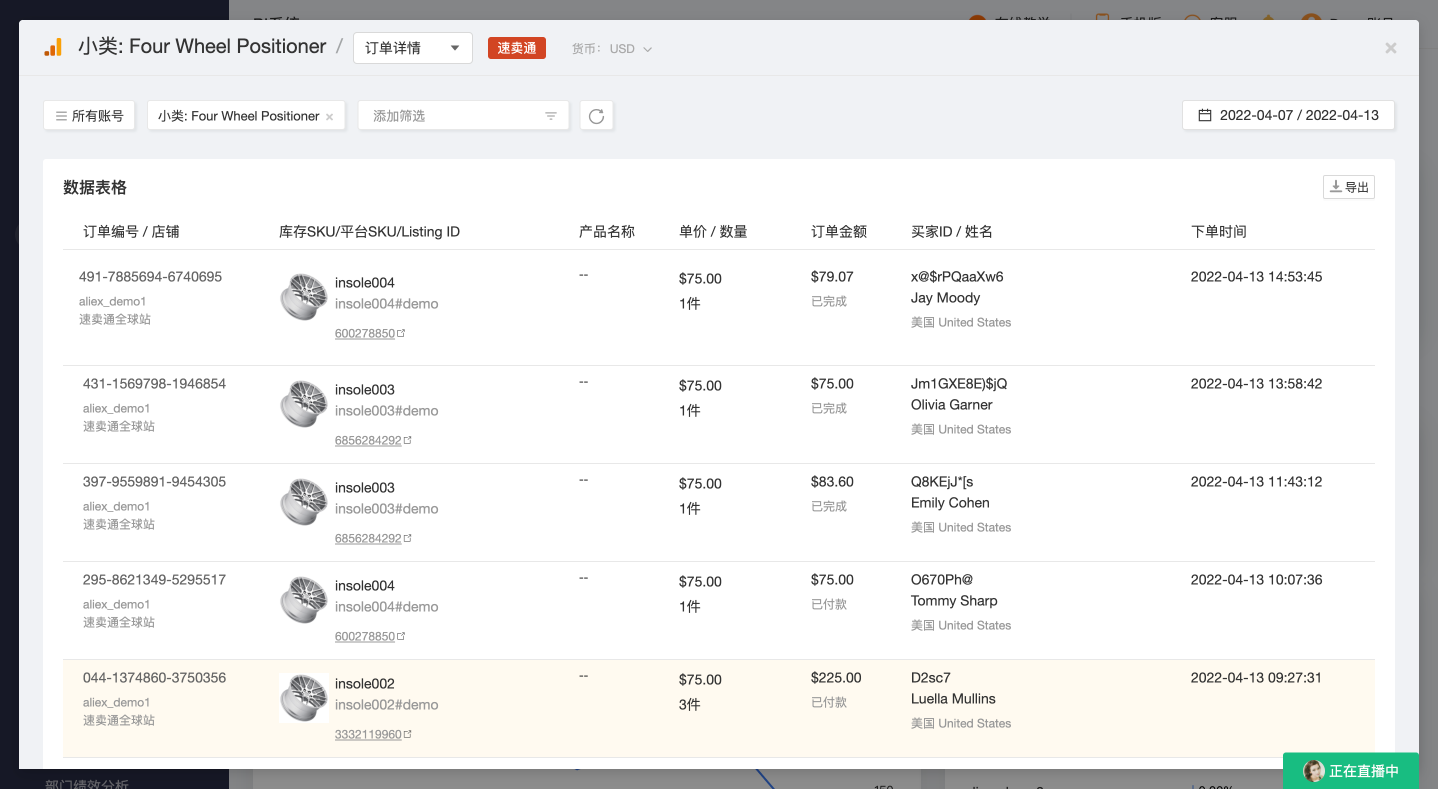Open first listing ID 6856284292 link
This screenshot has width=1438, height=789.
[x=368, y=441]
